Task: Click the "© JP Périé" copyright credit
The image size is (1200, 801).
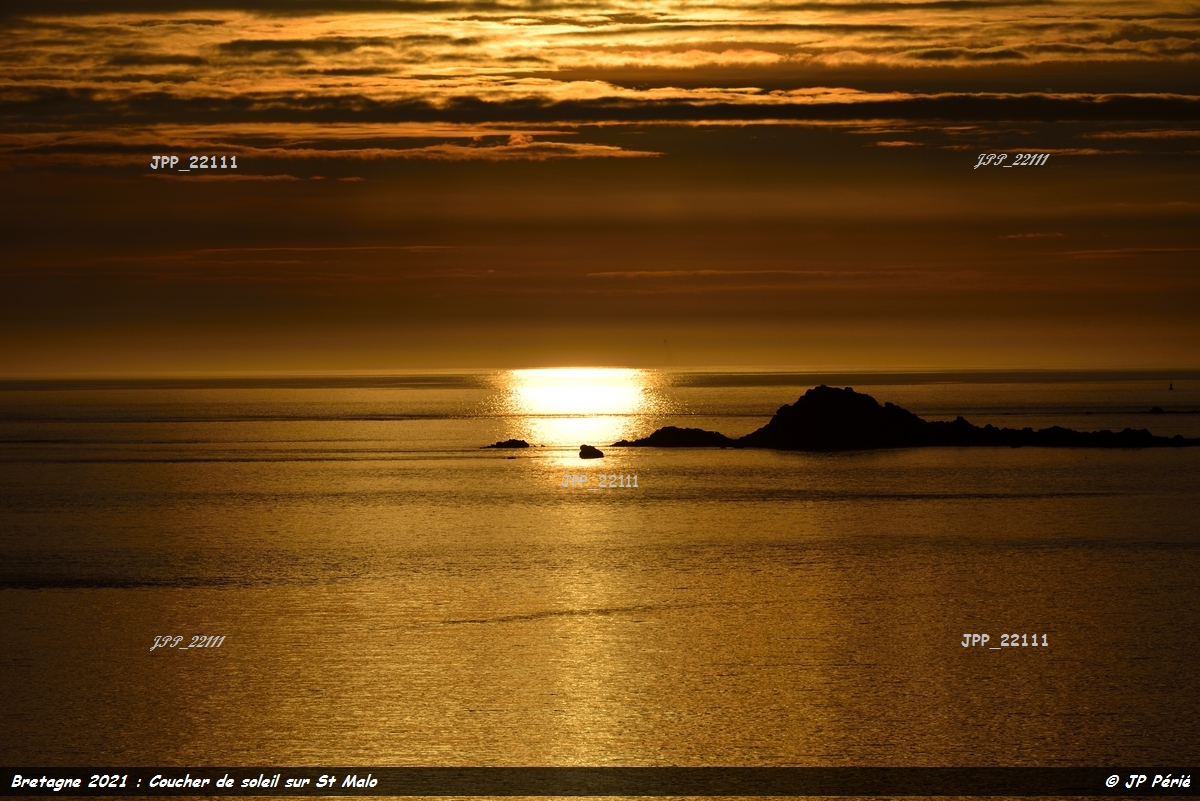Action: (1148, 781)
